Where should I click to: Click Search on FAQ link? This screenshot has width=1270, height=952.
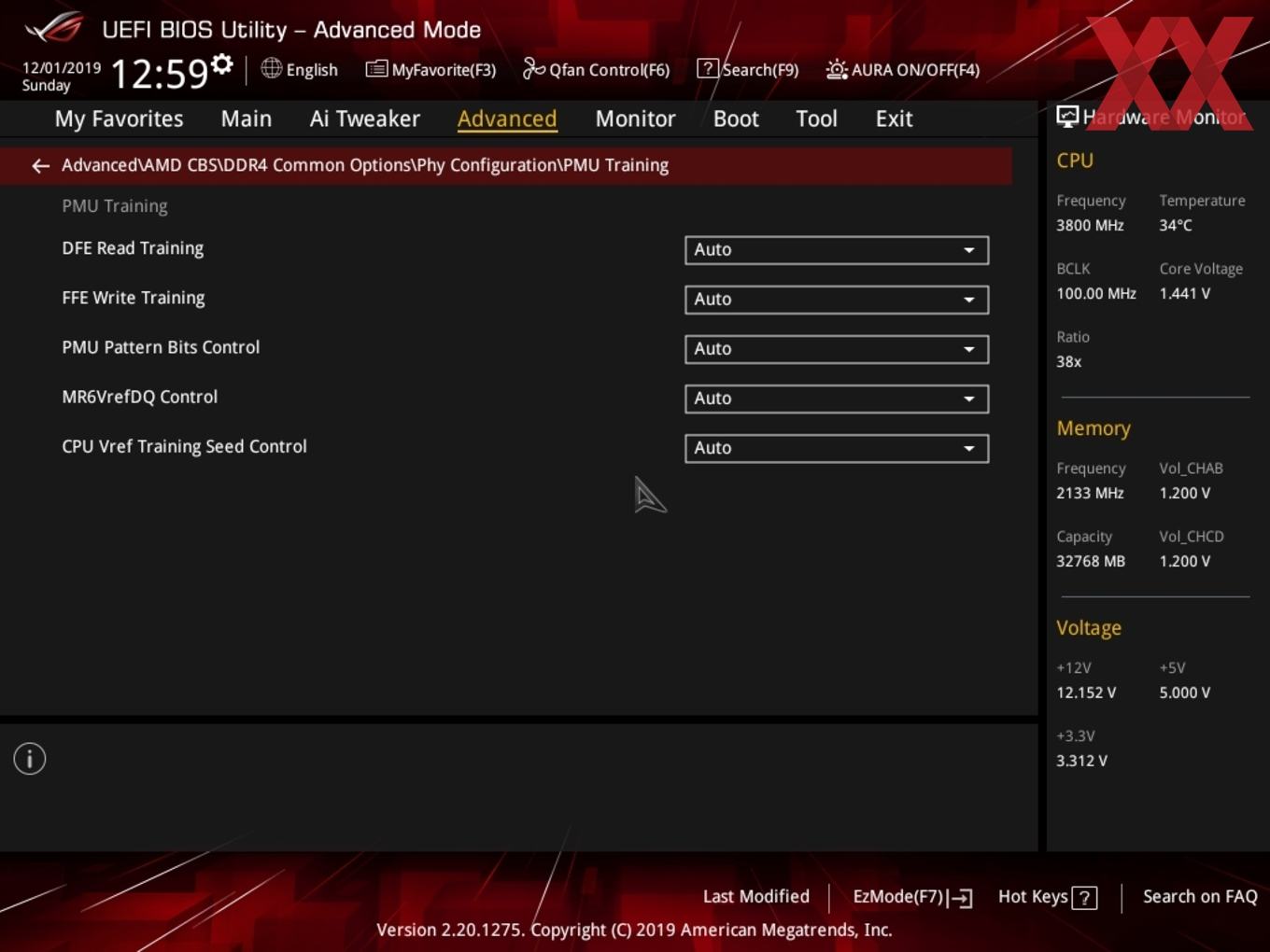pyautogui.click(x=1200, y=897)
